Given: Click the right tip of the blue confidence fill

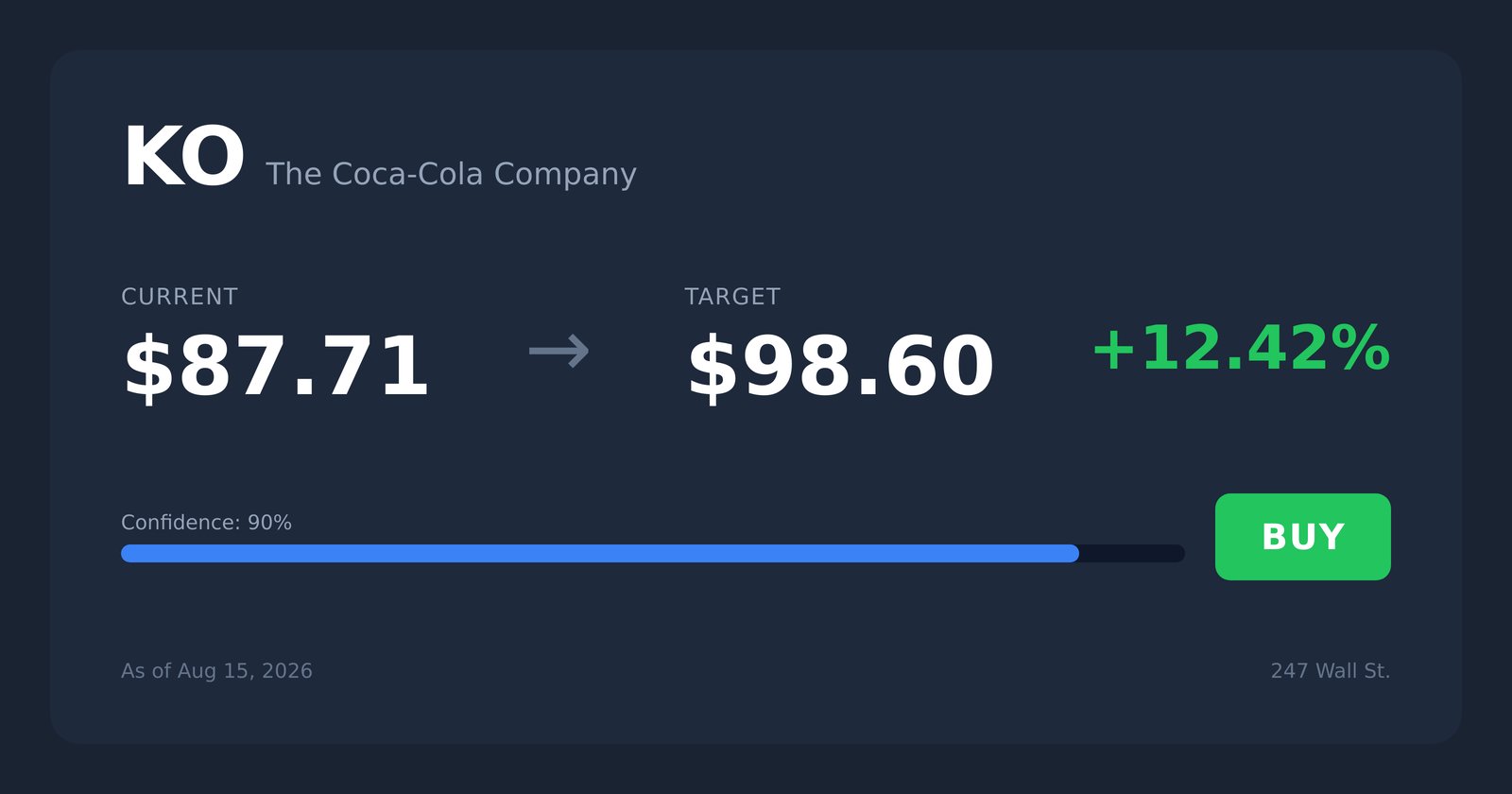Looking at the screenshot, I should [x=1074, y=553].
